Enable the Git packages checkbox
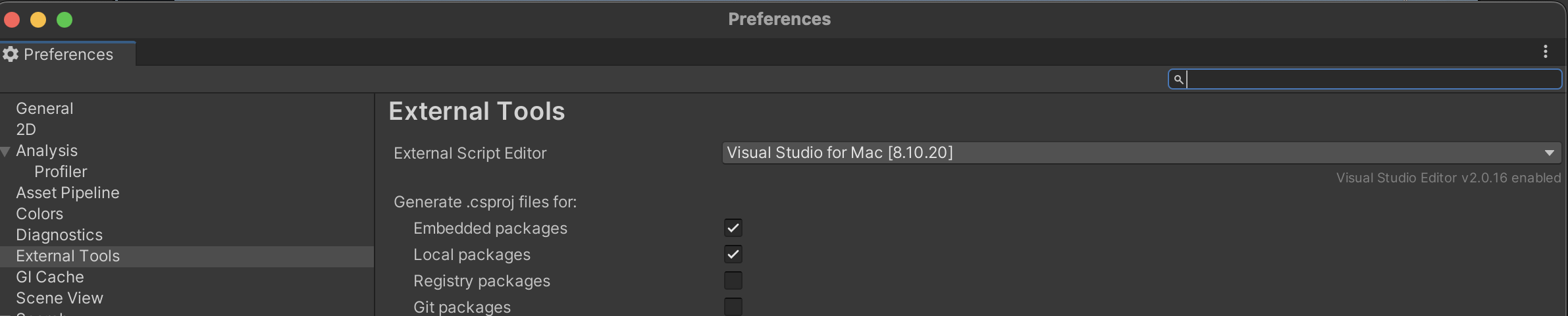1568x316 pixels. click(x=733, y=307)
